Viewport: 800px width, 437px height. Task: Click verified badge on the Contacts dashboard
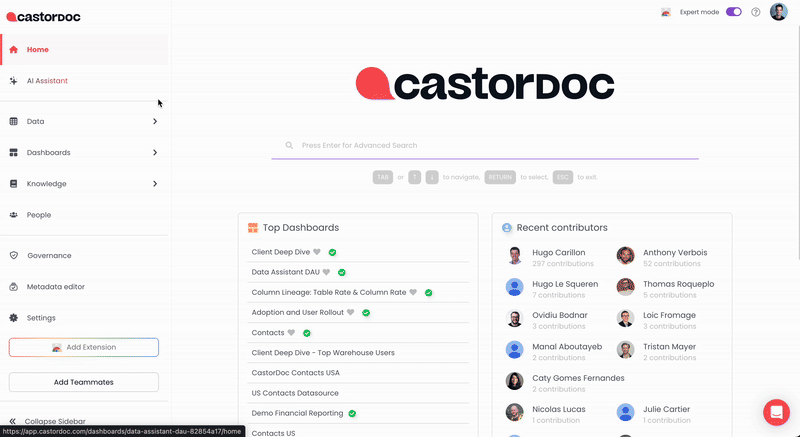307,333
